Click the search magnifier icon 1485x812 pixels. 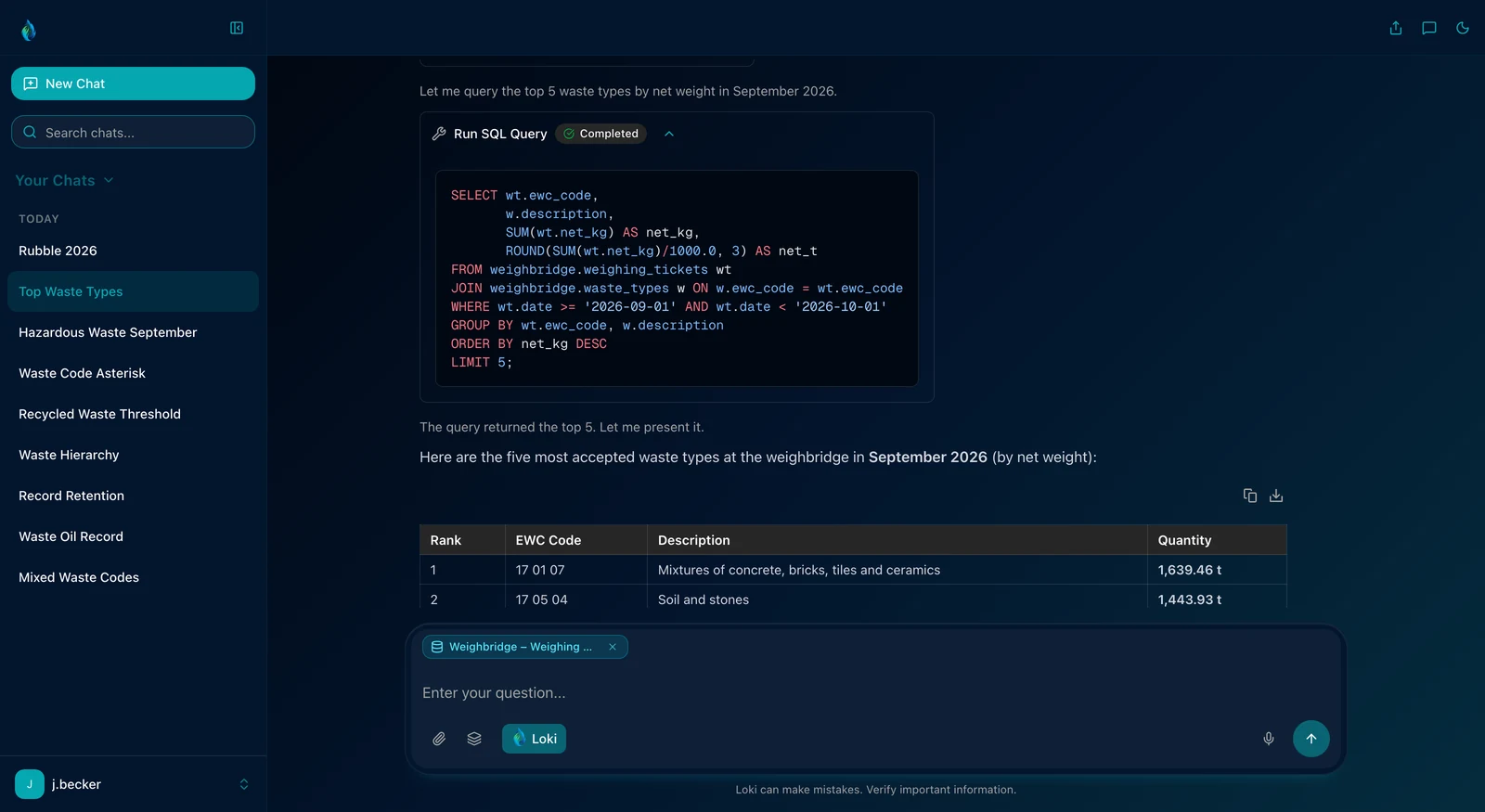point(30,132)
